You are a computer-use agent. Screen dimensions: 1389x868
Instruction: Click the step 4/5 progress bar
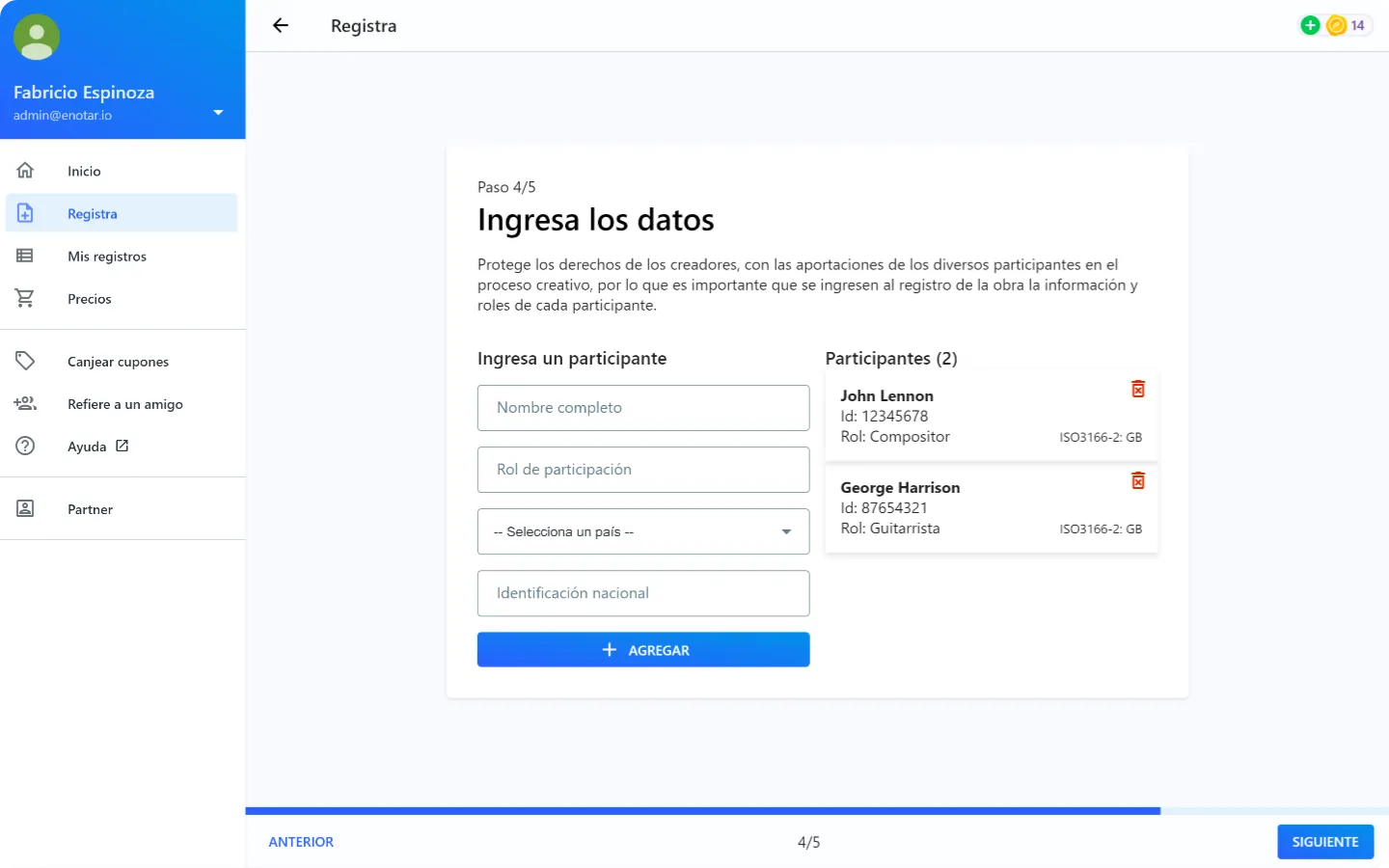[702, 809]
